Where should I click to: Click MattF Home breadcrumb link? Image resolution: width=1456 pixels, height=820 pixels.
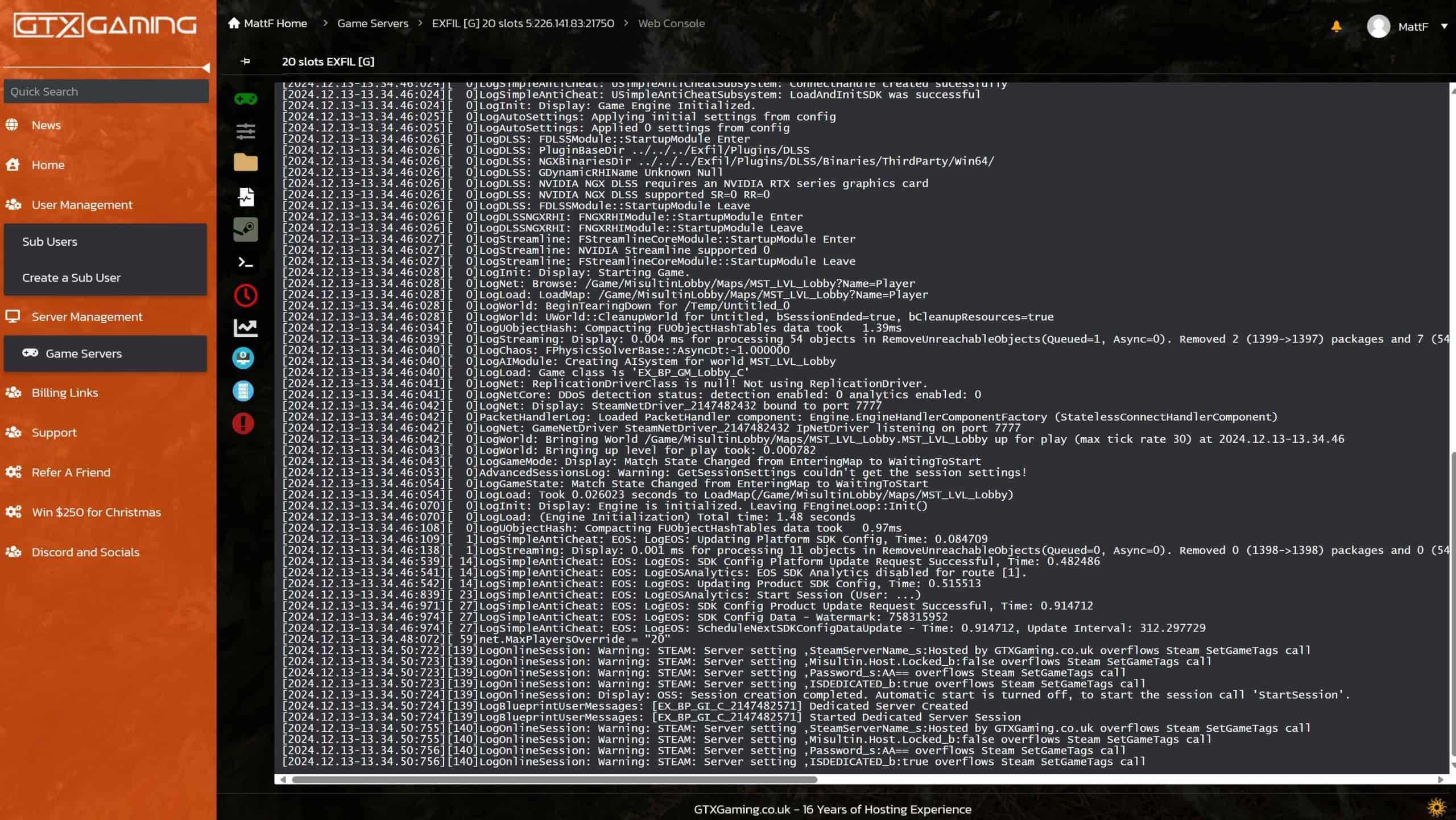[275, 23]
